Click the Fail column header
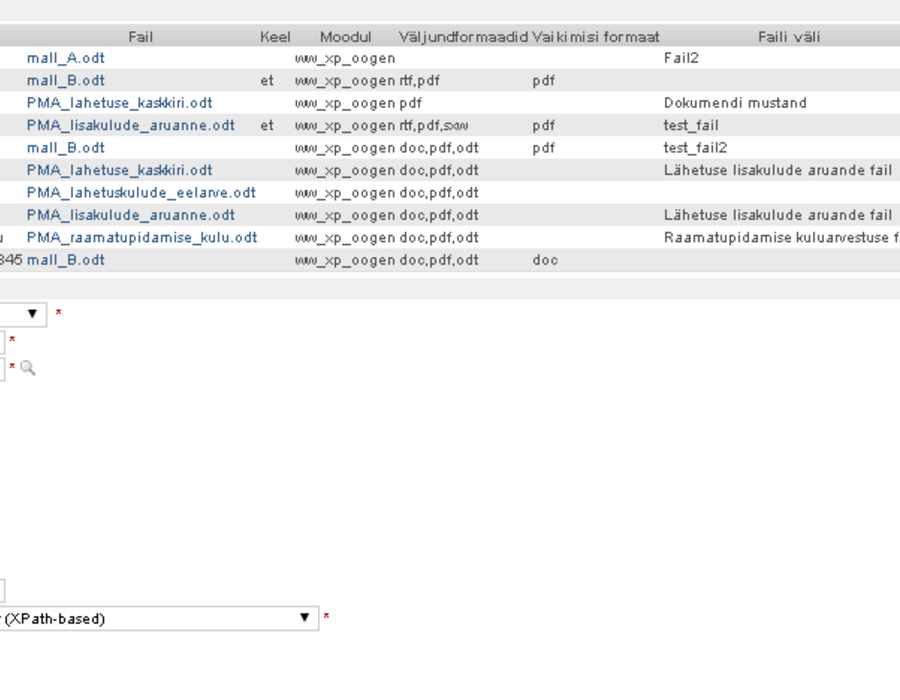900x700 pixels. tap(141, 37)
